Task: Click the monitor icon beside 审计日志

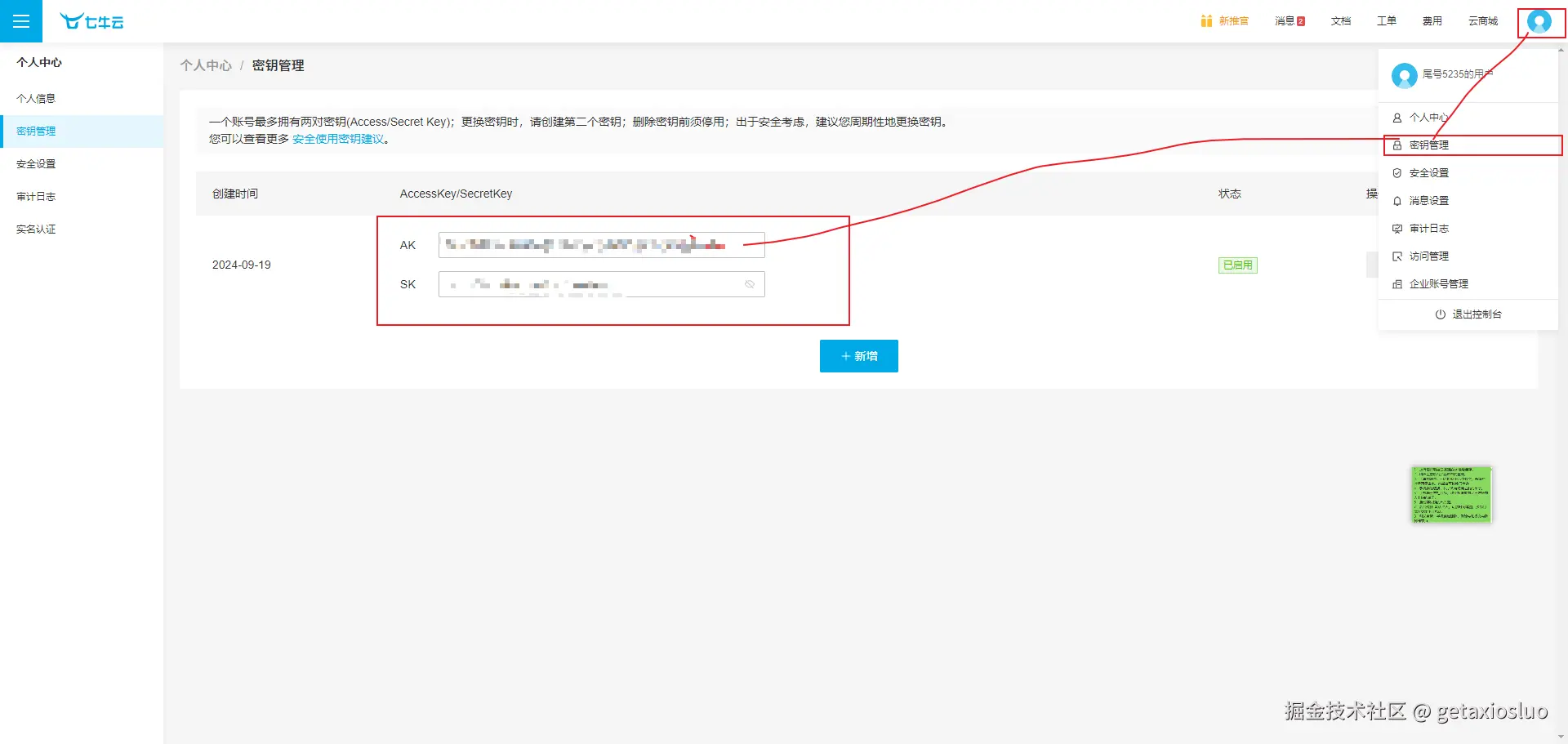Action: point(1397,229)
